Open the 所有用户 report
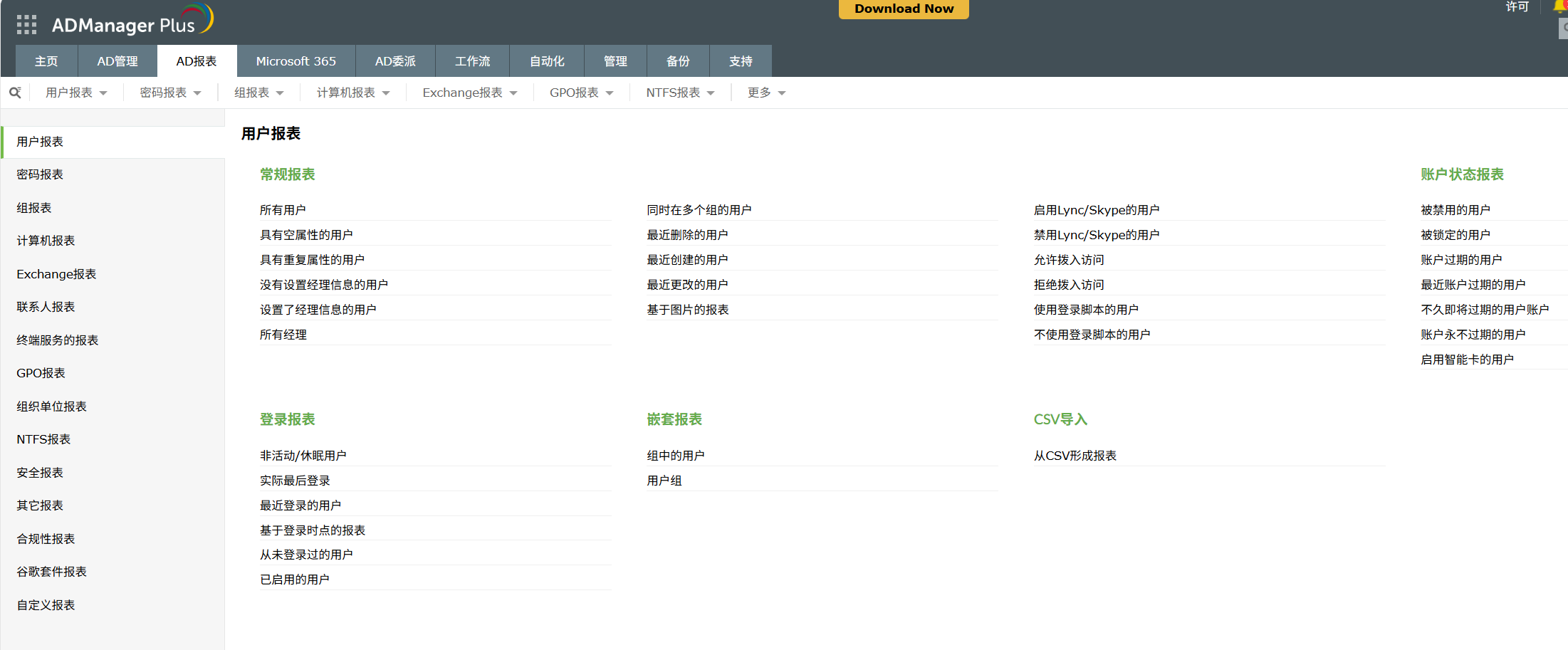 coord(283,209)
